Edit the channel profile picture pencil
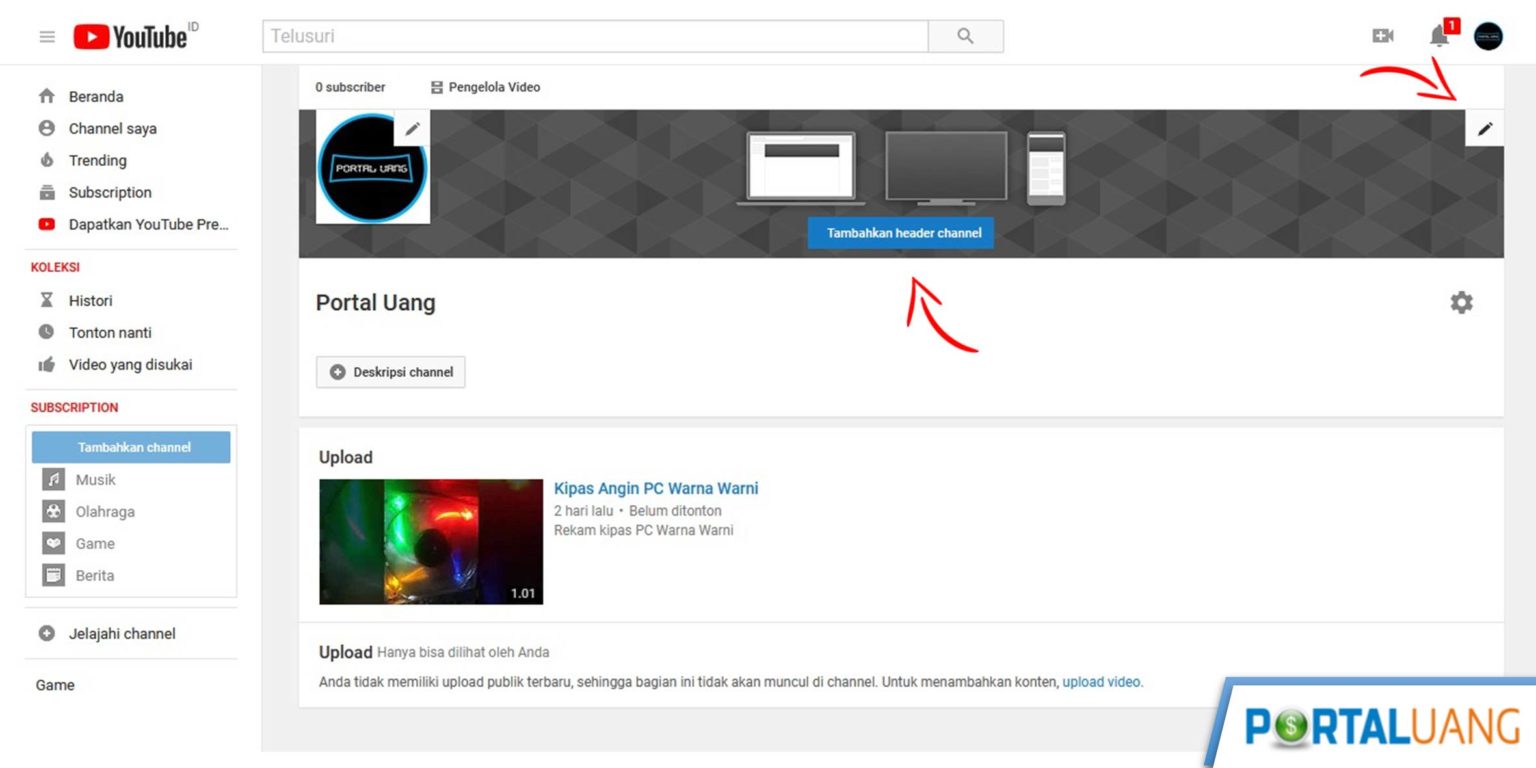 (x=412, y=128)
